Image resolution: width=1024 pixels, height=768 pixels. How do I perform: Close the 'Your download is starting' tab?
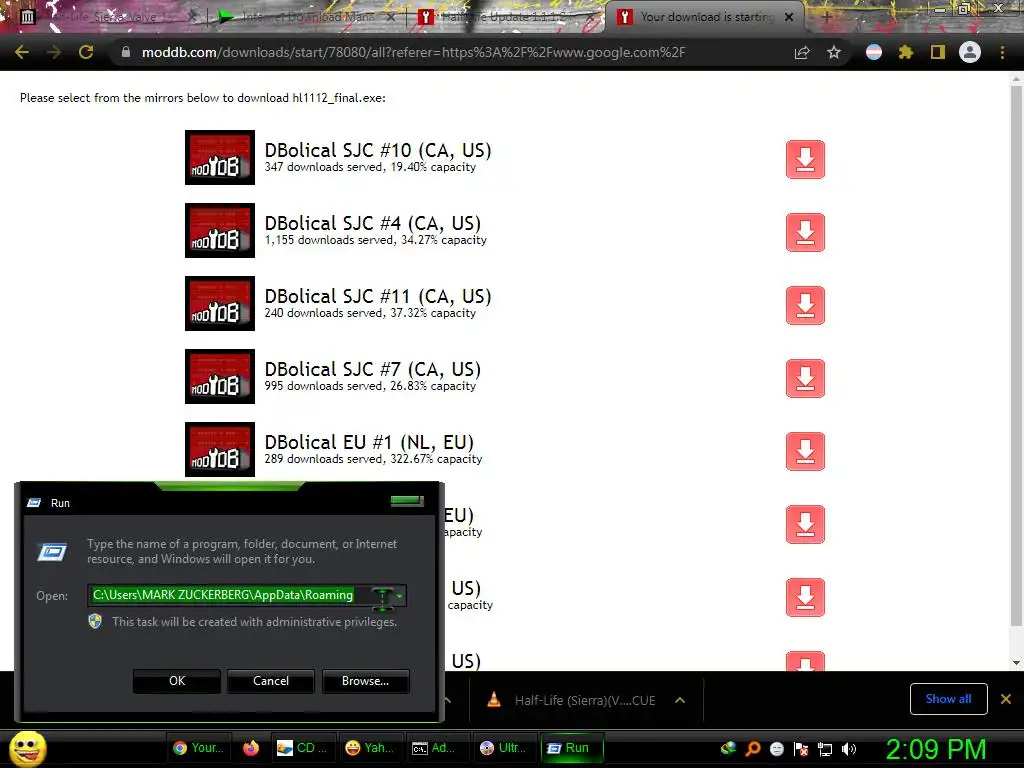[789, 17]
